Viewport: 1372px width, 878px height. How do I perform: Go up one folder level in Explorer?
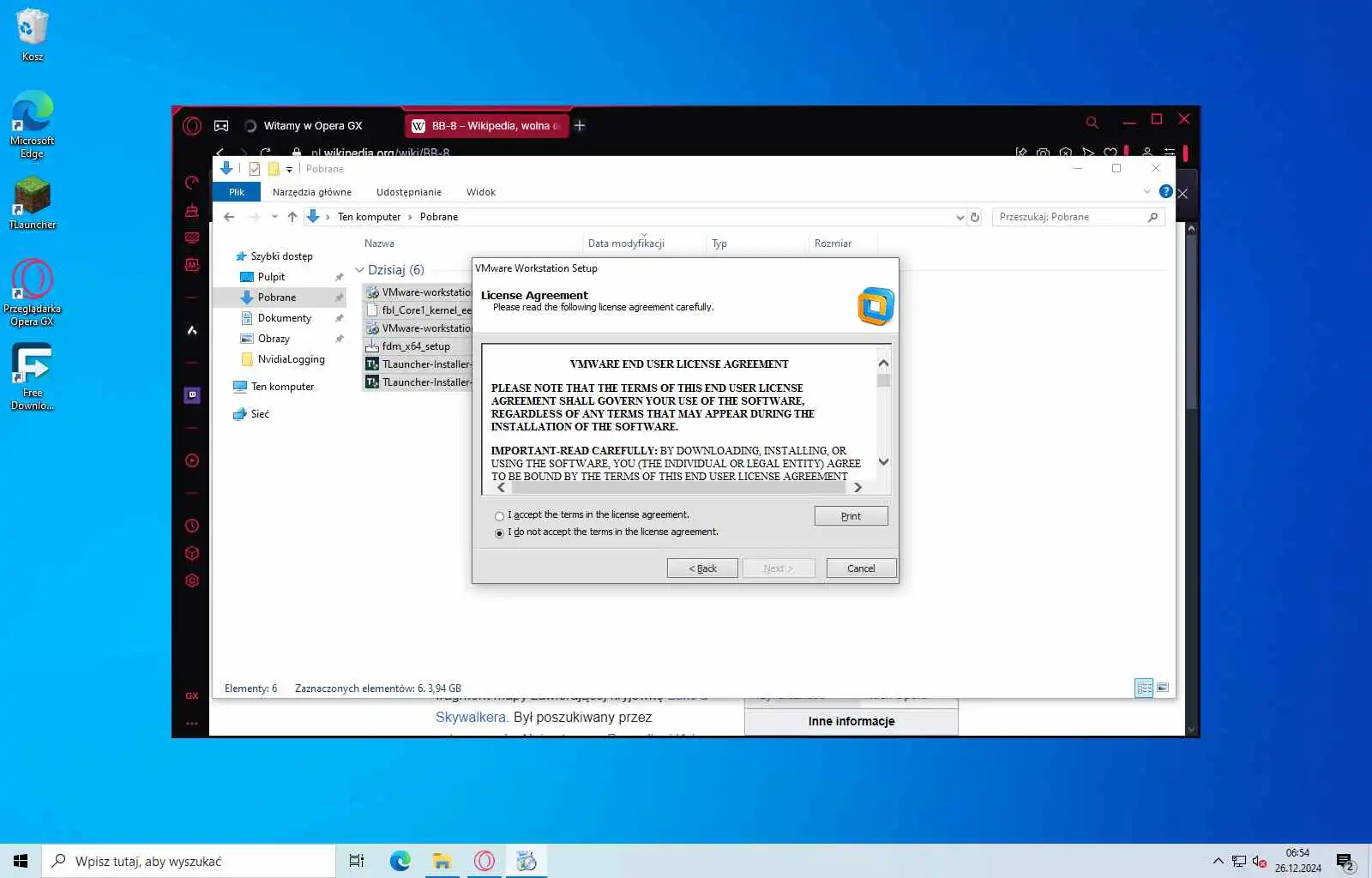click(292, 217)
